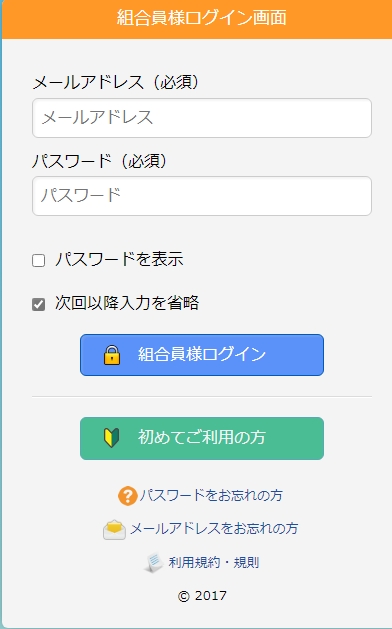Click the open envelope mail icon
The width and height of the screenshot is (392, 629).
point(114,530)
